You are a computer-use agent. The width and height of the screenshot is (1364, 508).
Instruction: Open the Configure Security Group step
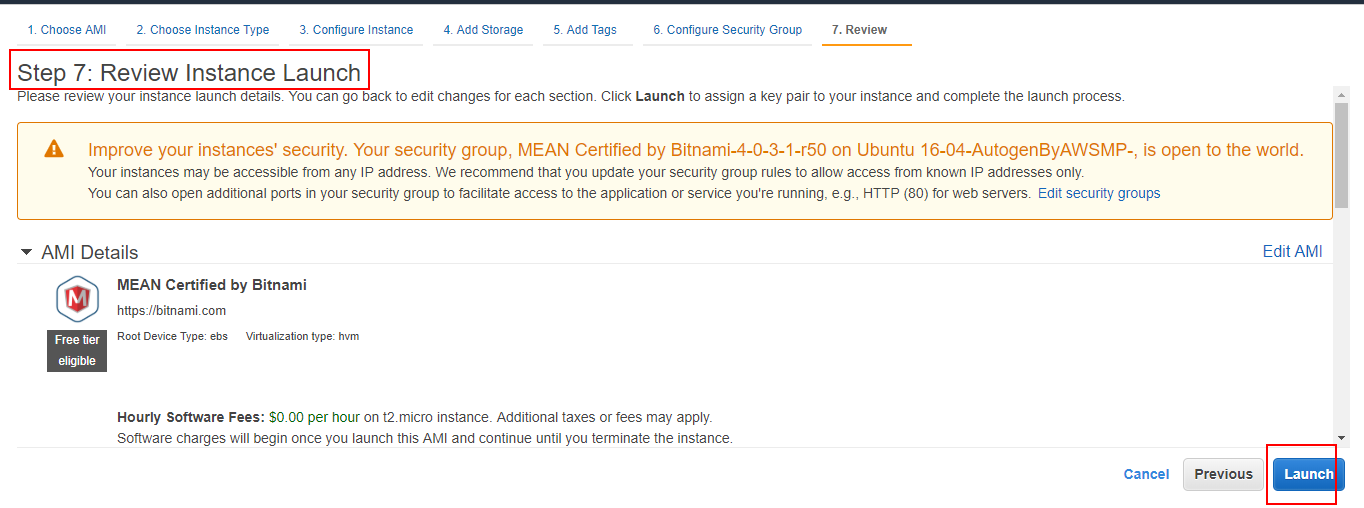click(727, 30)
